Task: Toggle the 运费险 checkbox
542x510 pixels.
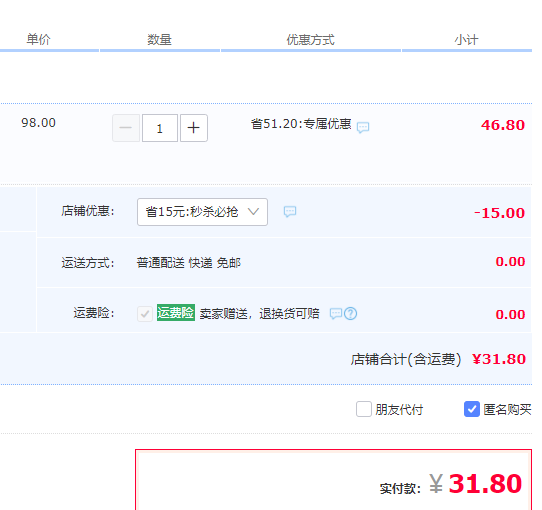Action: [145, 314]
